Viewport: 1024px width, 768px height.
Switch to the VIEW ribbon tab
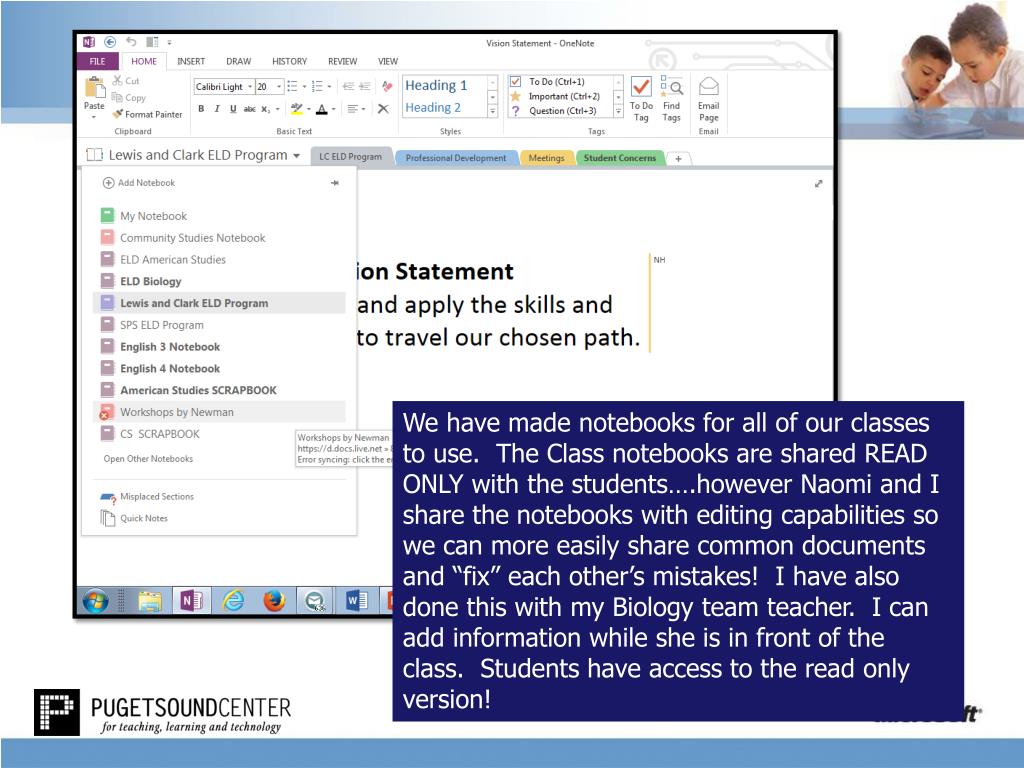387,61
